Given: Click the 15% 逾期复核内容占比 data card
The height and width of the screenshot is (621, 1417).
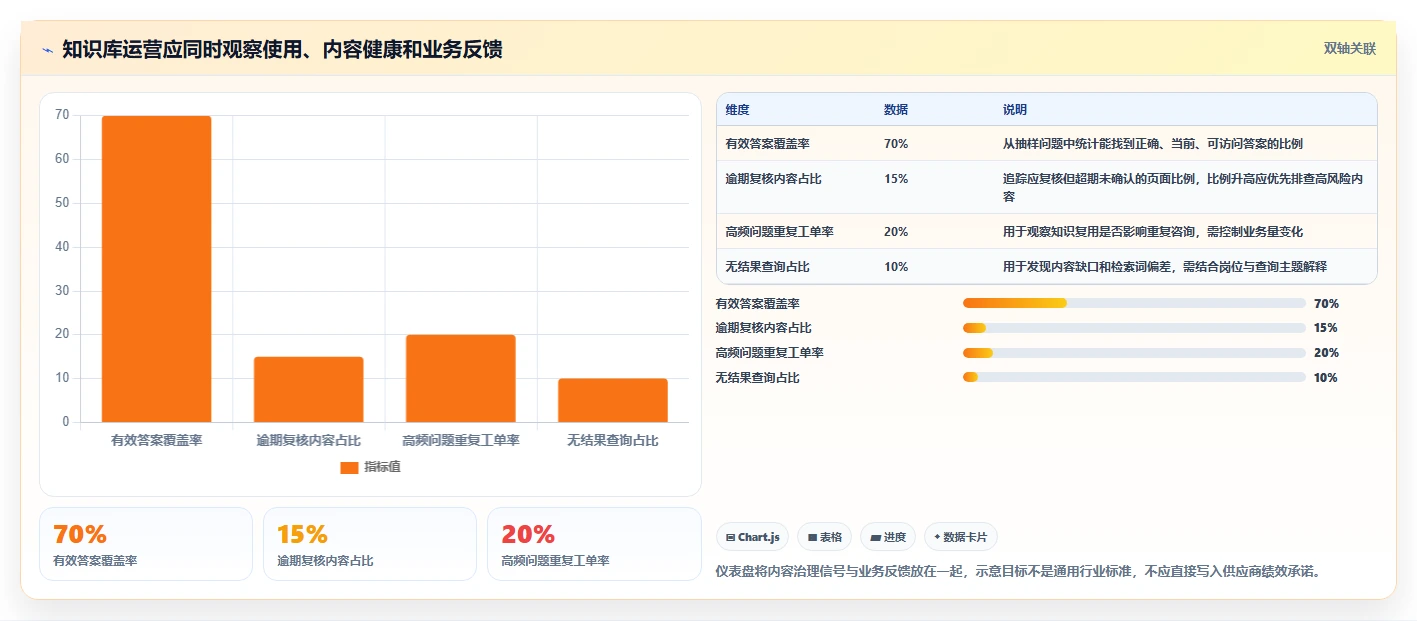Looking at the screenshot, I should coord(370,544).
